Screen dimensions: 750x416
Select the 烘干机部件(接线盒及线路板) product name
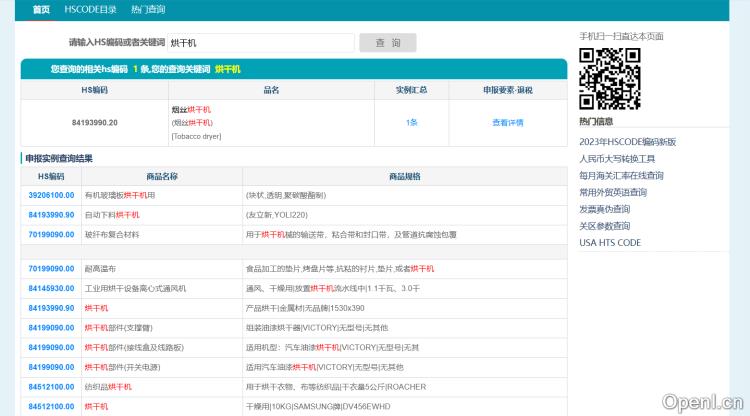point(134,347)
